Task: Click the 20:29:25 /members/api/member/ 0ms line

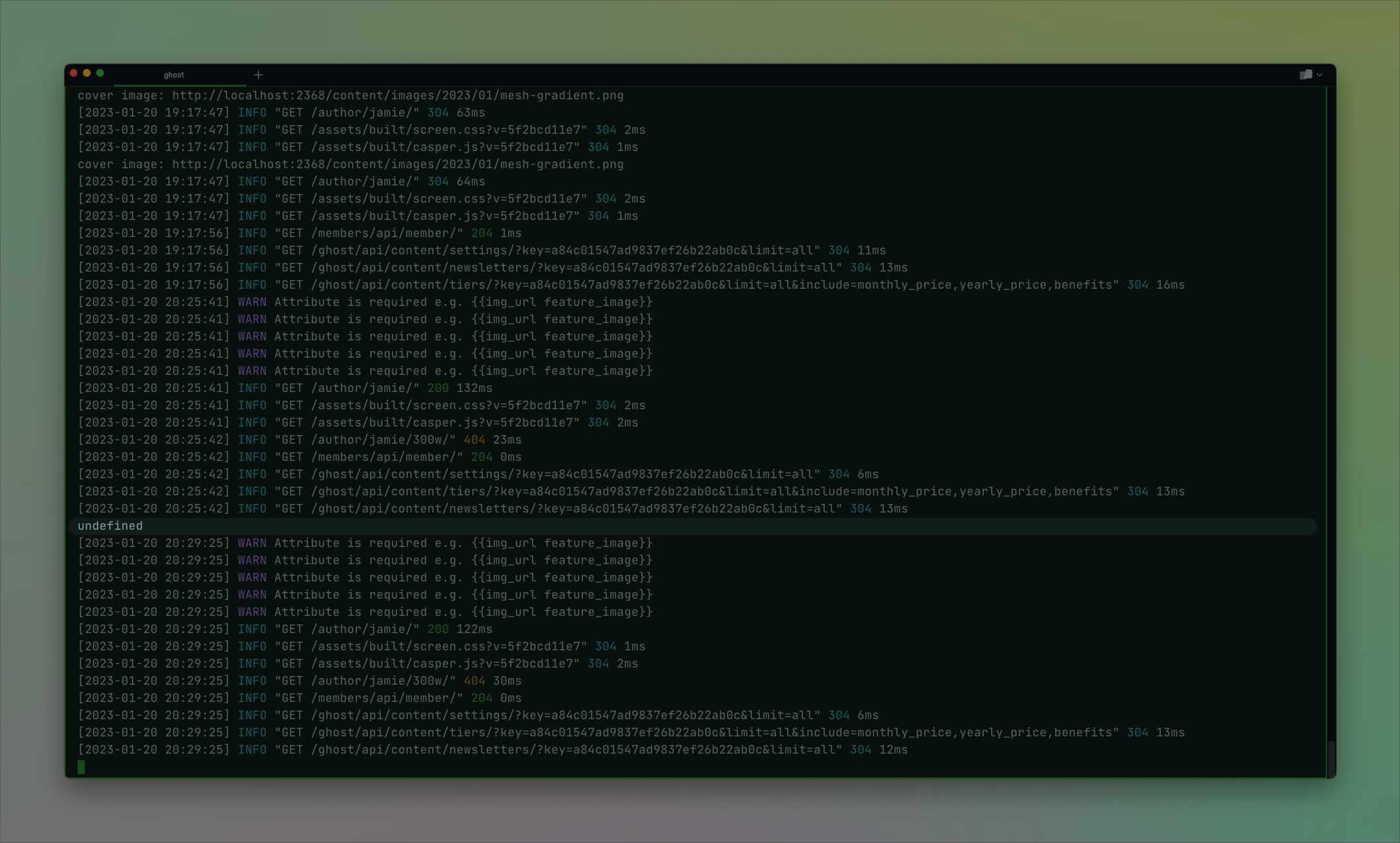Action: tap(299, 698)
